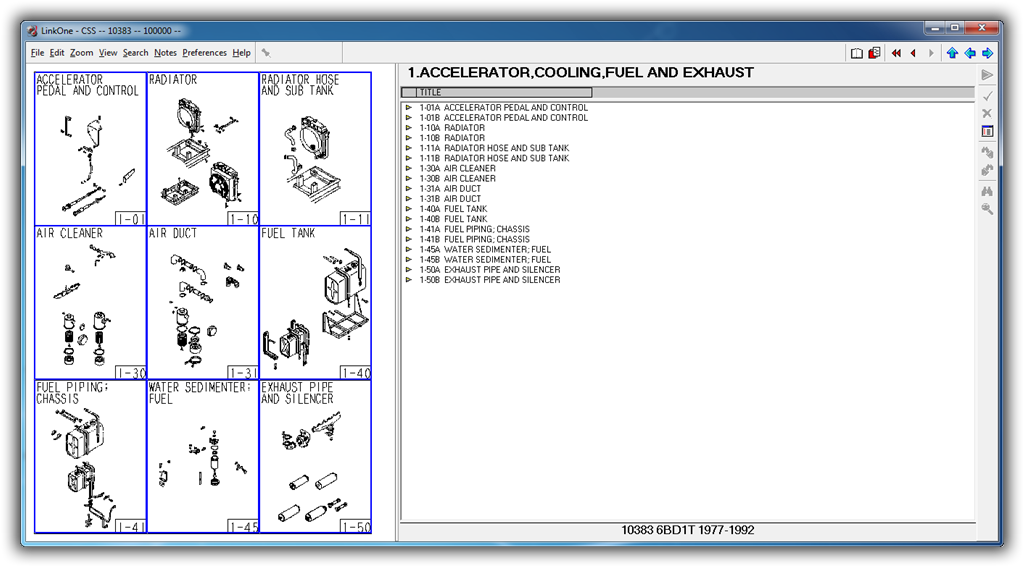Click the '10383 6BD1T 1977-1992' status text
The image size is (1024, 567).
tap(688, 530)
